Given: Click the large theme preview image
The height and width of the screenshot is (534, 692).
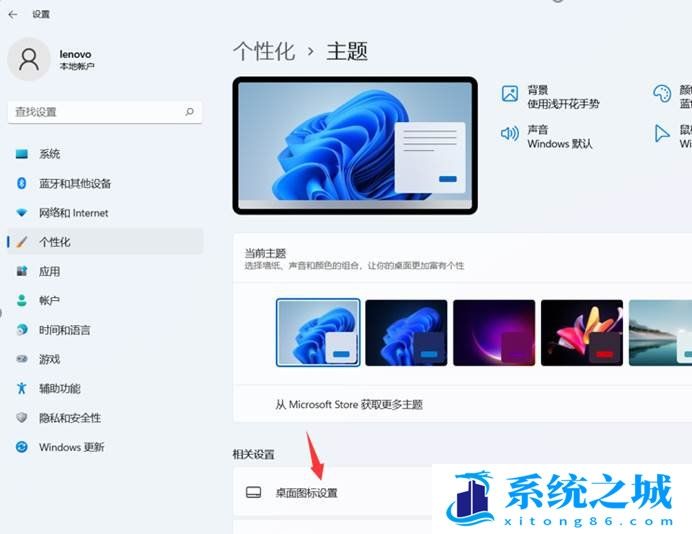Looking at the screenshot, I should pyautogui.click(x=355, y=146).
